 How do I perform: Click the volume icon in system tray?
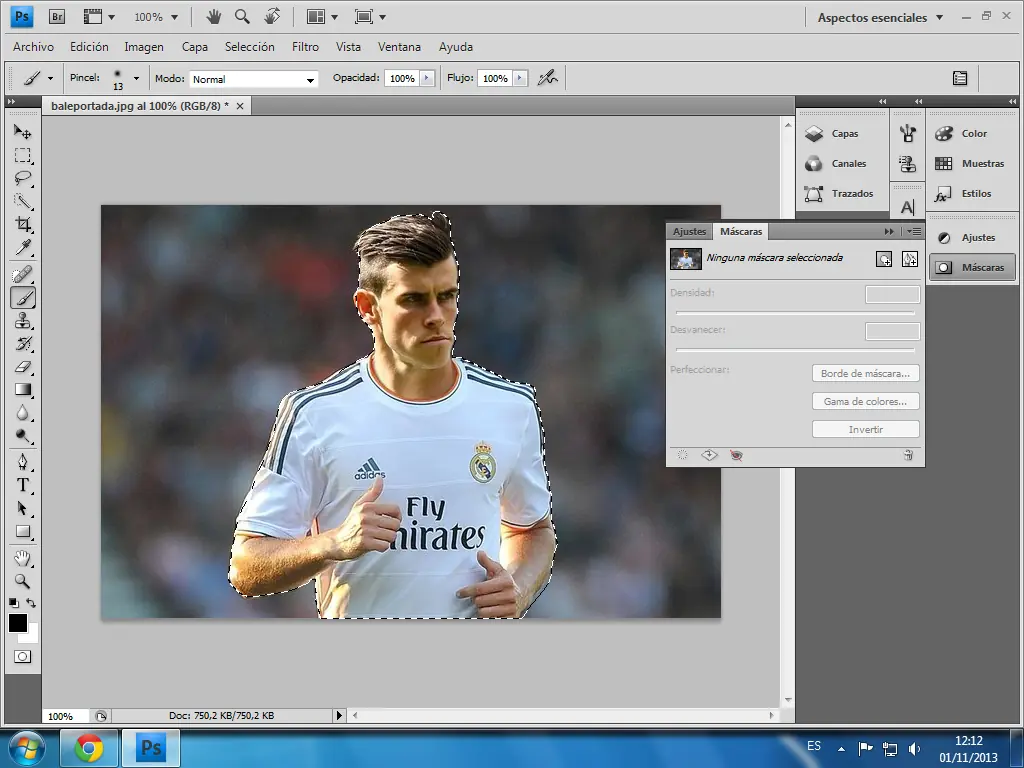pos(914,749)
